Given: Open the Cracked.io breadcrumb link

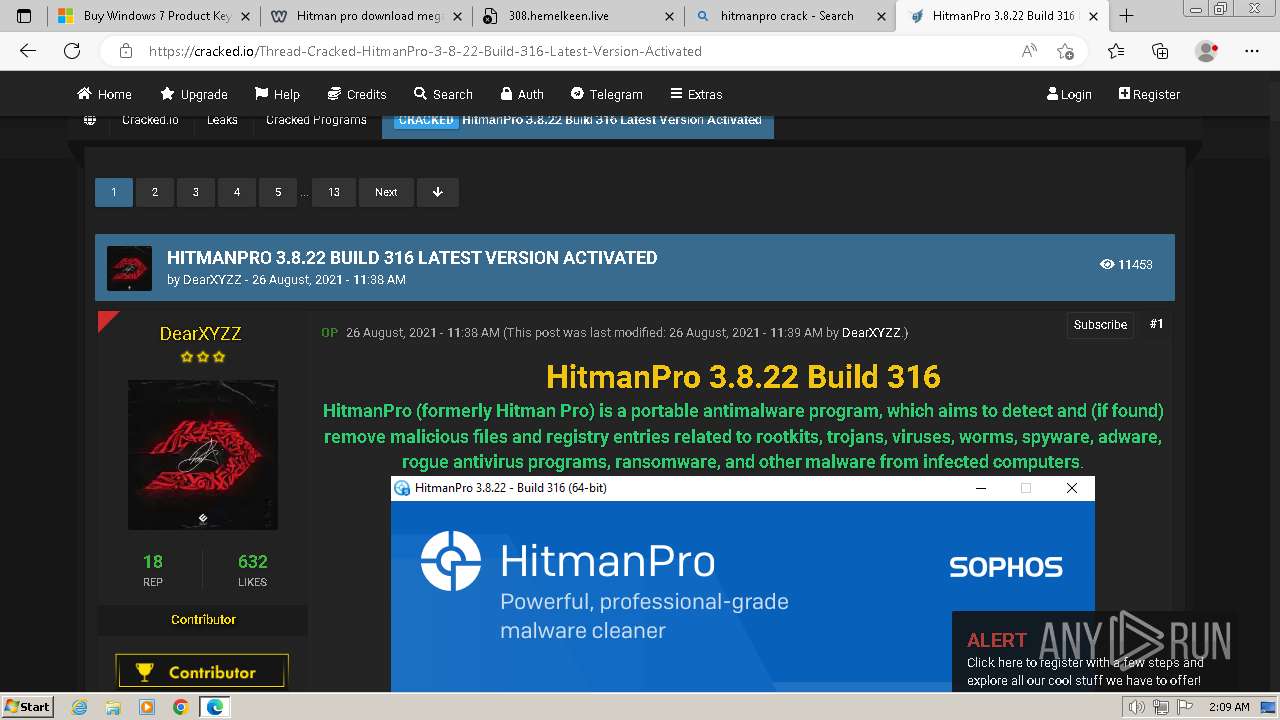Looking at the screenshot, I should 150,120.
